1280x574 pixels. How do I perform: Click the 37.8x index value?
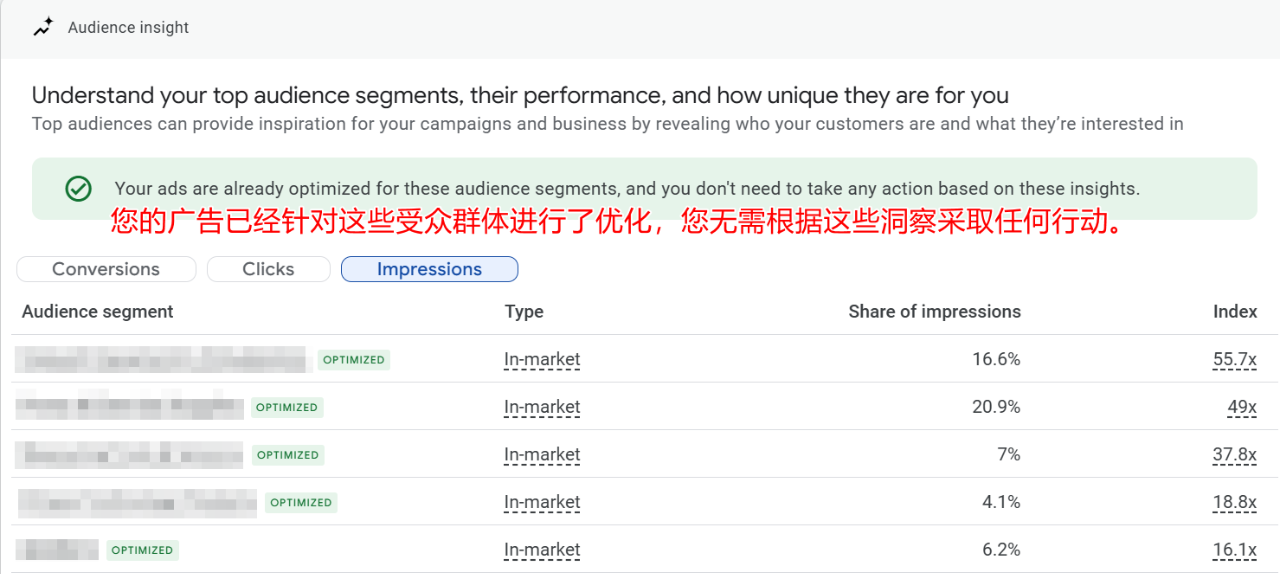click(x=1234, y=455)
